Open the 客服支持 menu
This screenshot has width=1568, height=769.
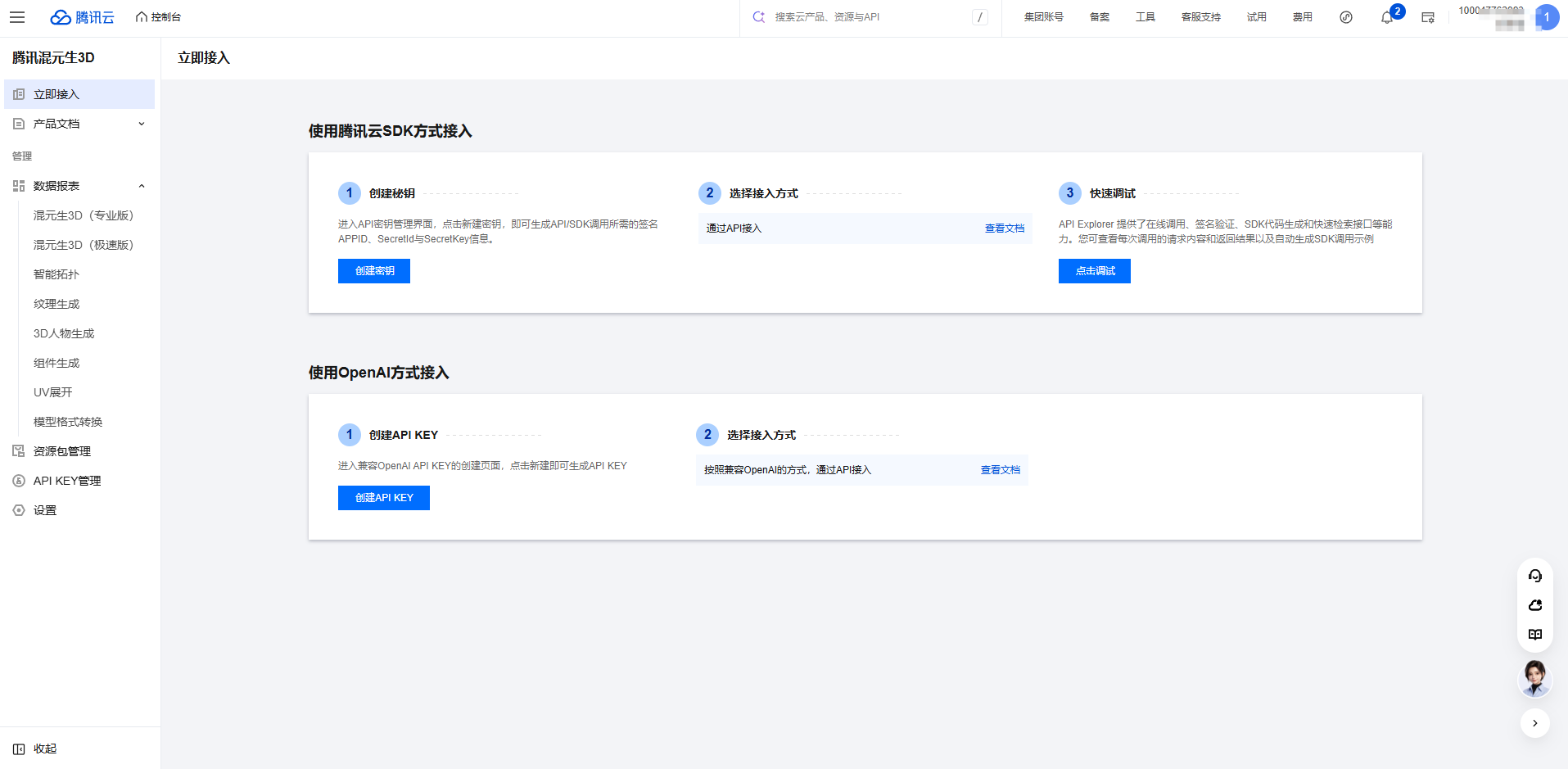tap(1201, 17)
